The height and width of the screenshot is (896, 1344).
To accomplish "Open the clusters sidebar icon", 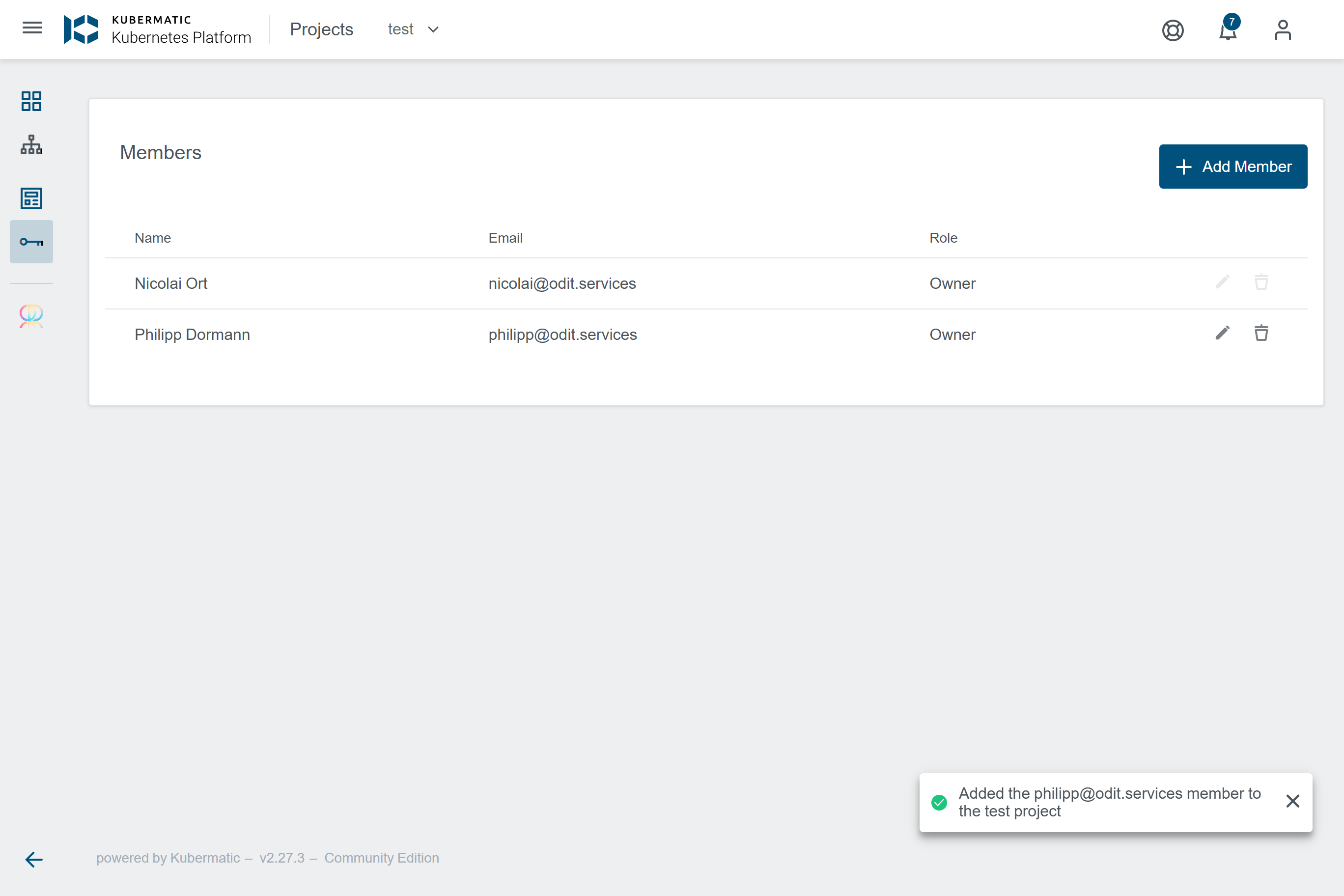I will [31, 145].
